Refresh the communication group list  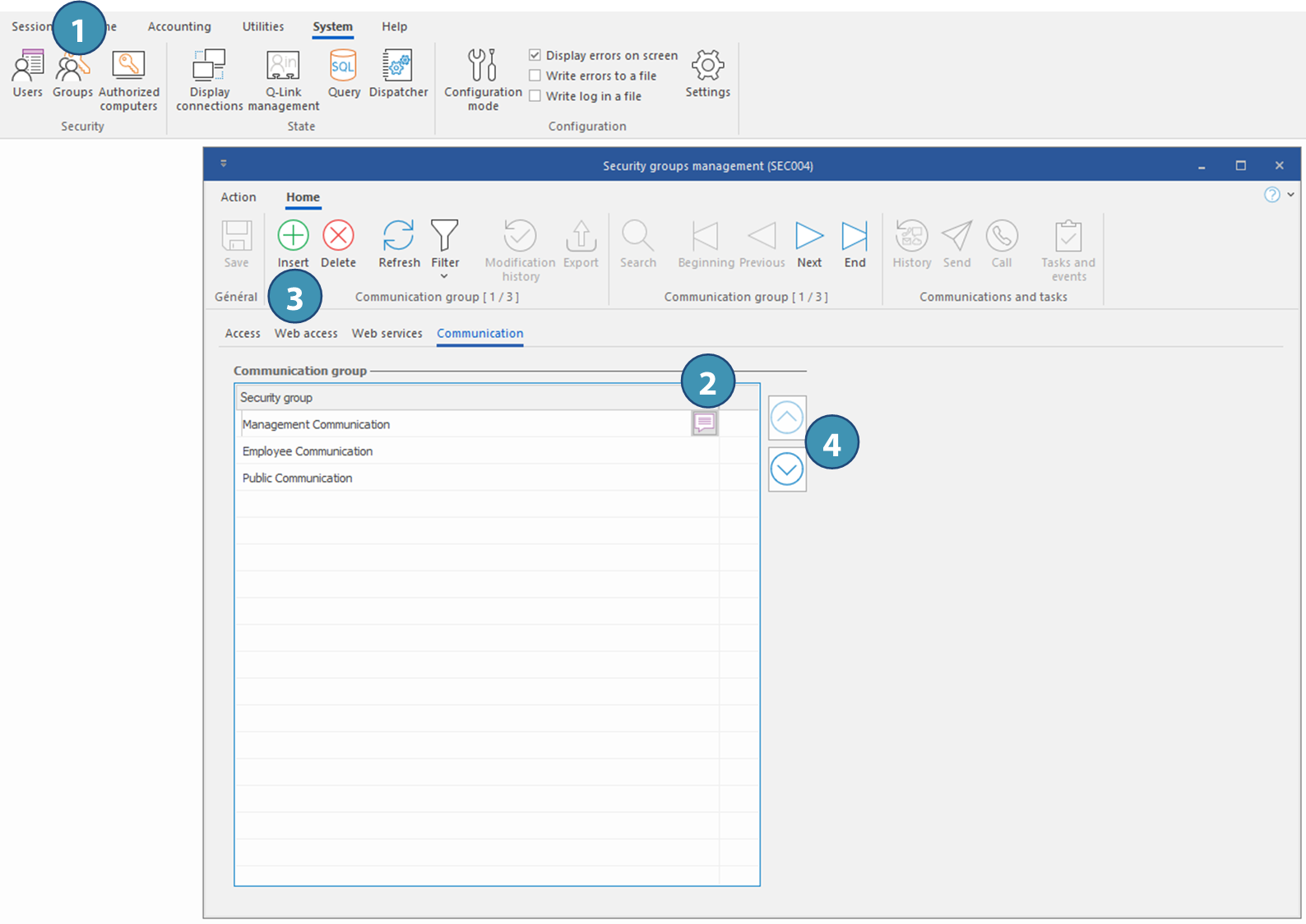coord(399,243)
